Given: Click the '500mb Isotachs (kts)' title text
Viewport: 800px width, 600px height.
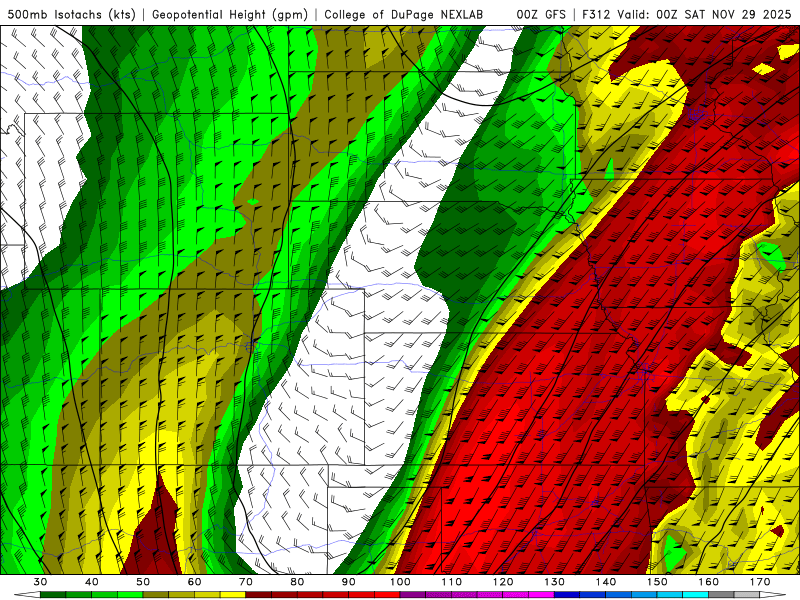Looking at the screenshot, I should click(71, 14).
